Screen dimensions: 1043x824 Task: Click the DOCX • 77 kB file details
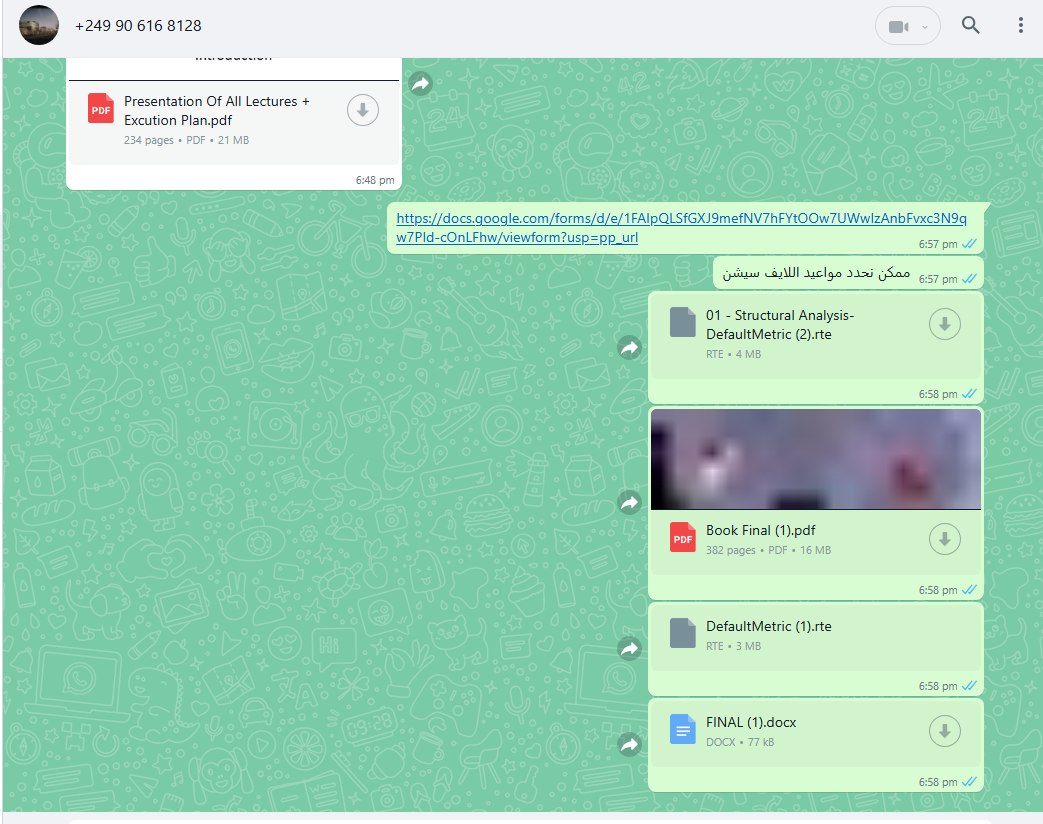(740, 742)
